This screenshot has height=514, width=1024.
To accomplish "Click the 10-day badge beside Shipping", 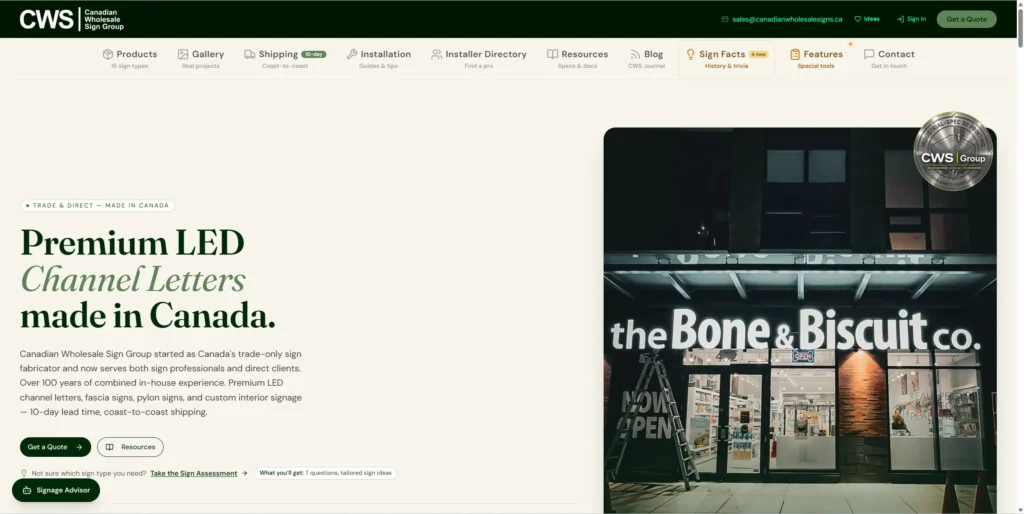I will (x=313, y=54).
